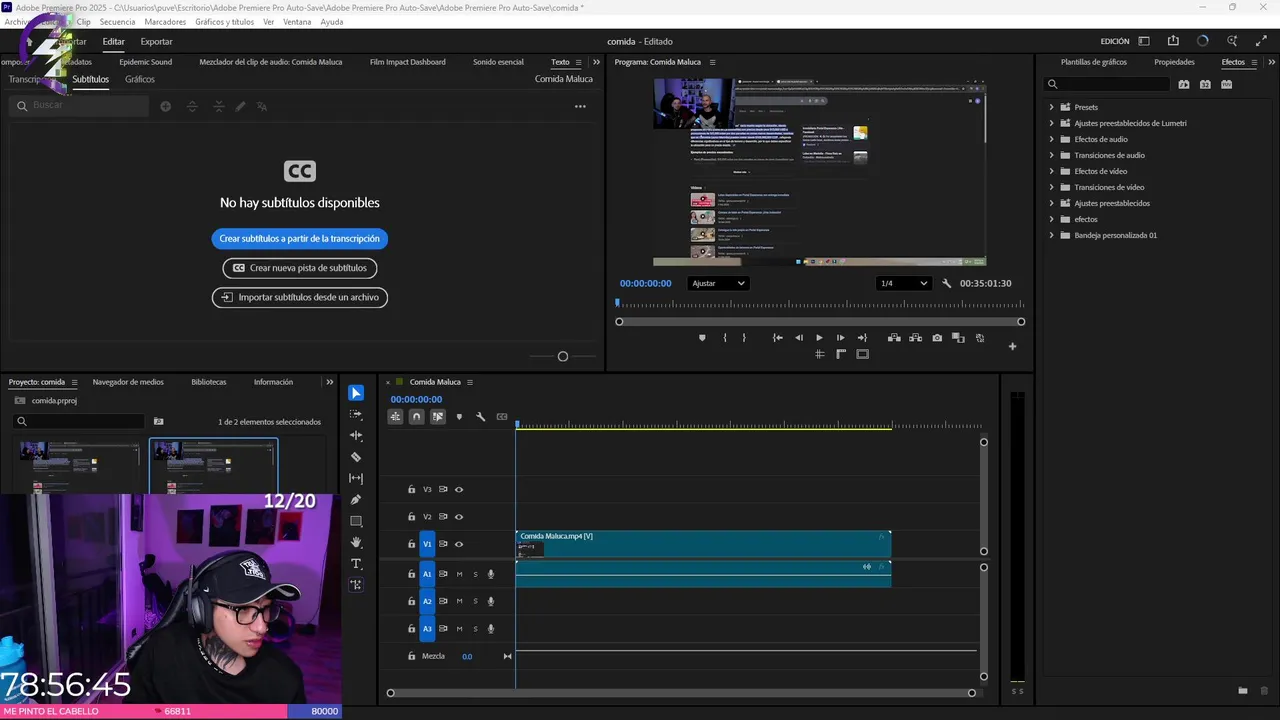Step back one frame

tap(798, 338)
